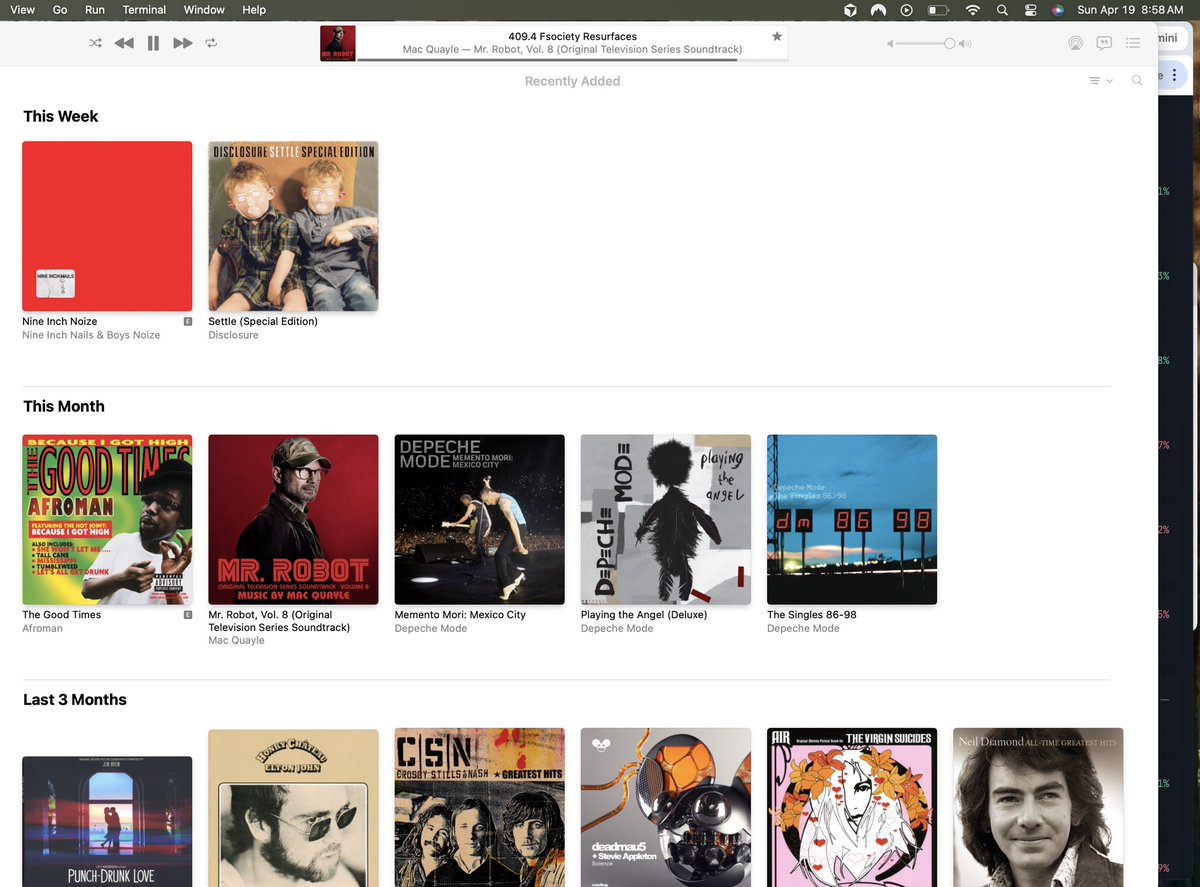This screenshot has width=1200, height=887.
Task: Toggle shuffle playback
Action: [95, 43]
